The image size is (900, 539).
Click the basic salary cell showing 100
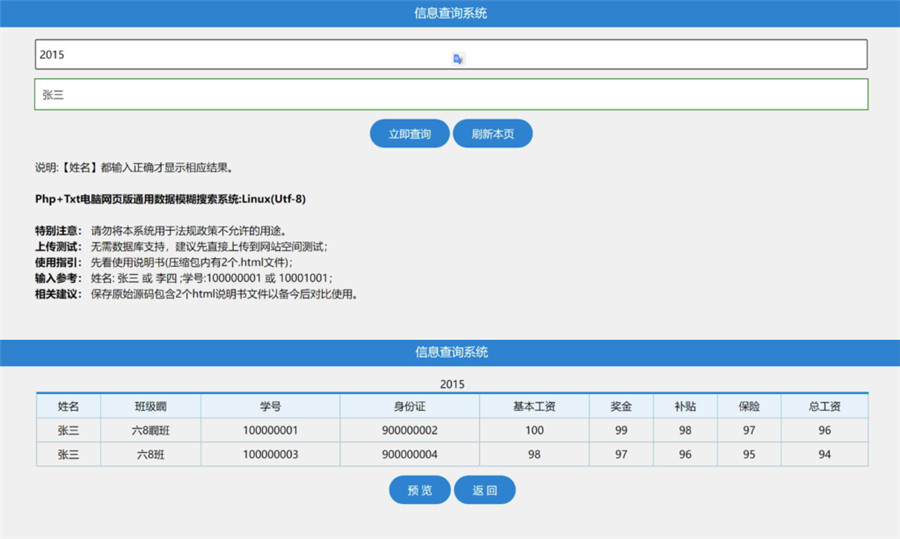(x=534, y=430)
